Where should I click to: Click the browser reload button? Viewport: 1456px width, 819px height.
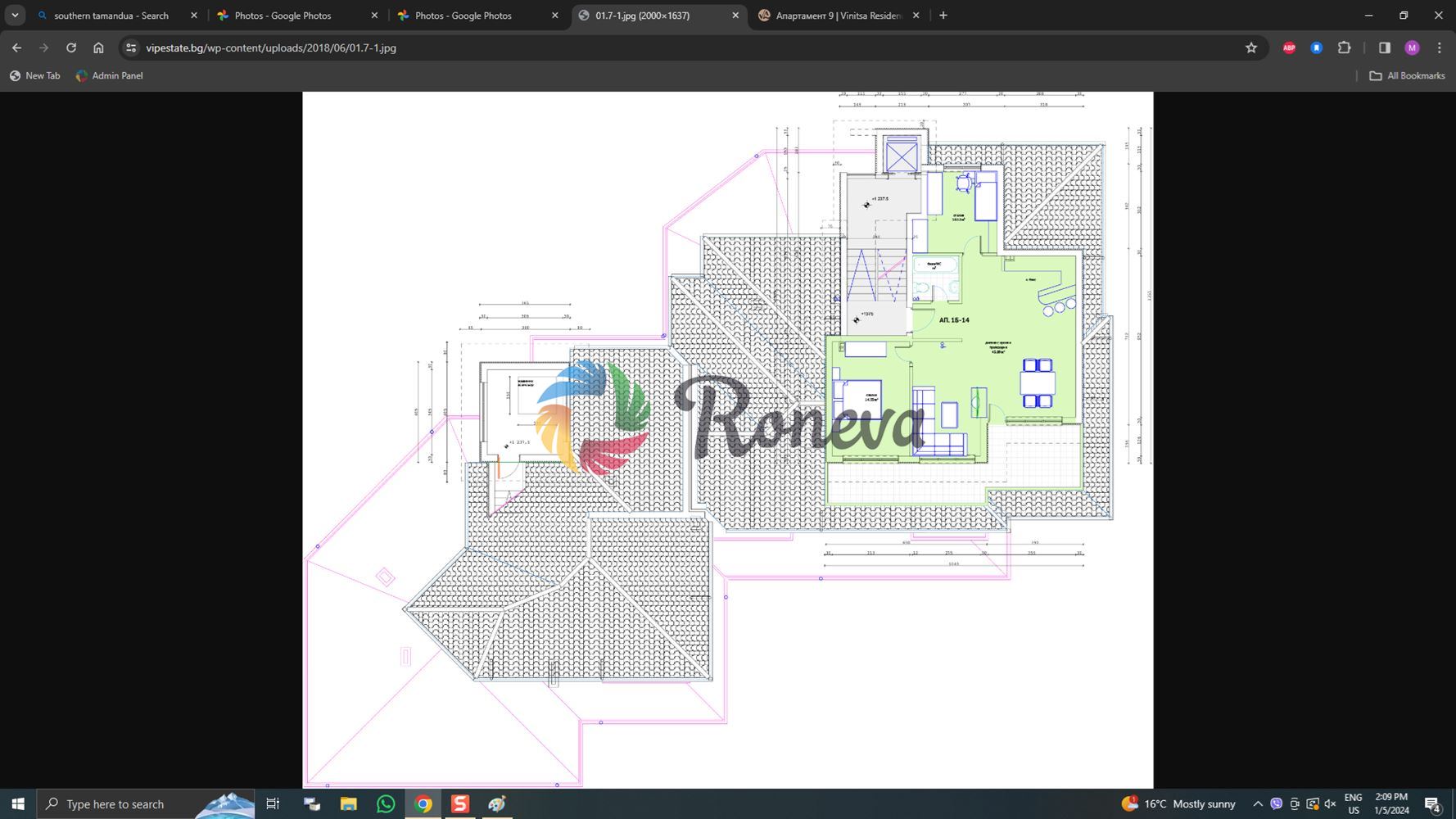[x=71, y=48]
